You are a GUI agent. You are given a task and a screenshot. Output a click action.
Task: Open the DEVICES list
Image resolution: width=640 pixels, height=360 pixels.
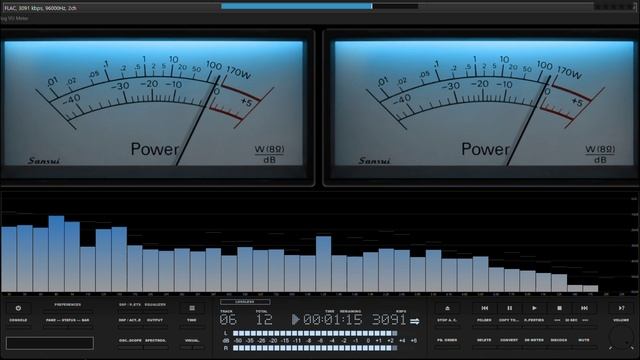559,340
